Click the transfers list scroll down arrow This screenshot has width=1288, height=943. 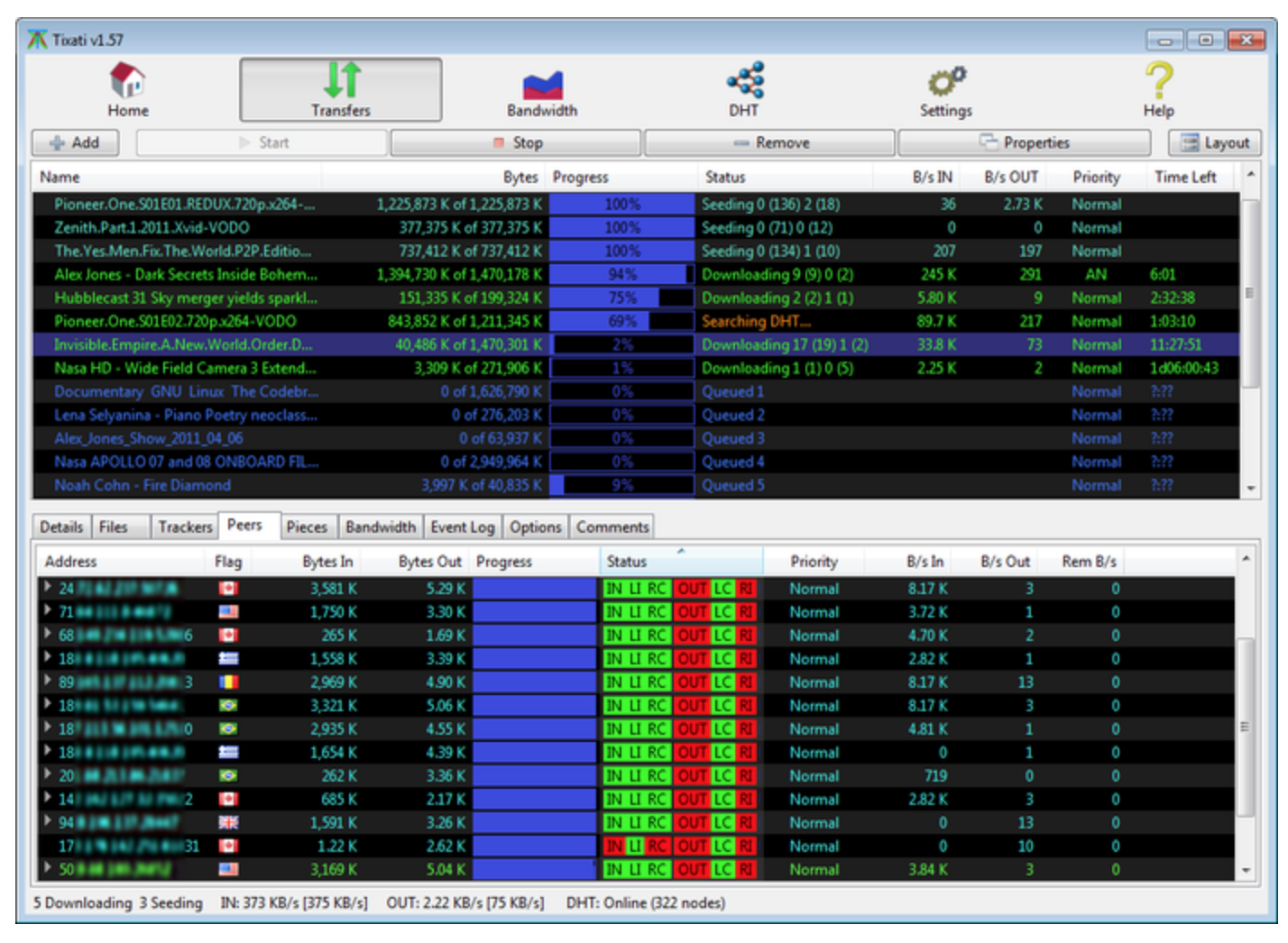click(x=1250, y=488)
